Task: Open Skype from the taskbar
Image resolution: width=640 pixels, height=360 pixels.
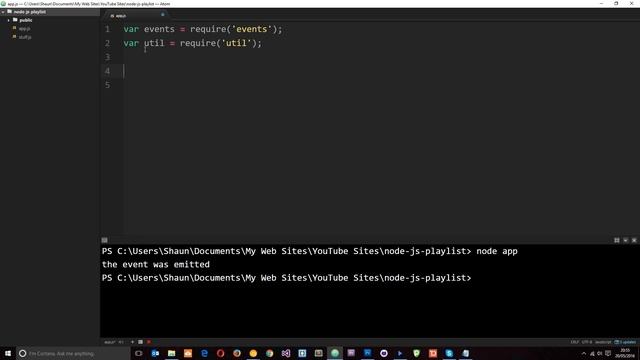Action: coord(449,353)
